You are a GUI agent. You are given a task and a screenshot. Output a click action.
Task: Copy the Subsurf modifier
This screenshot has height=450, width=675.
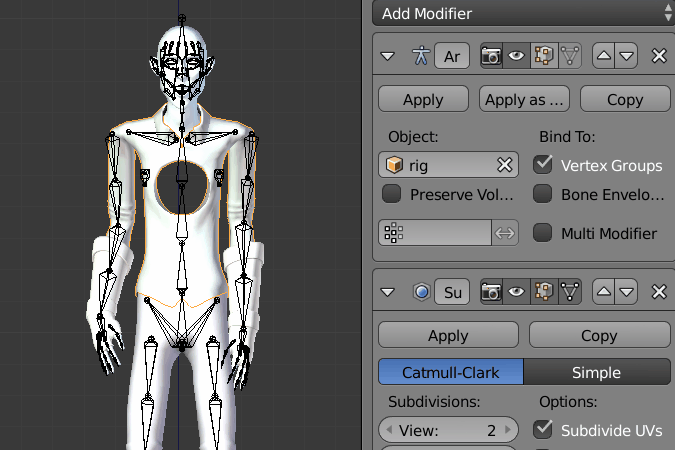coord(599,335)
